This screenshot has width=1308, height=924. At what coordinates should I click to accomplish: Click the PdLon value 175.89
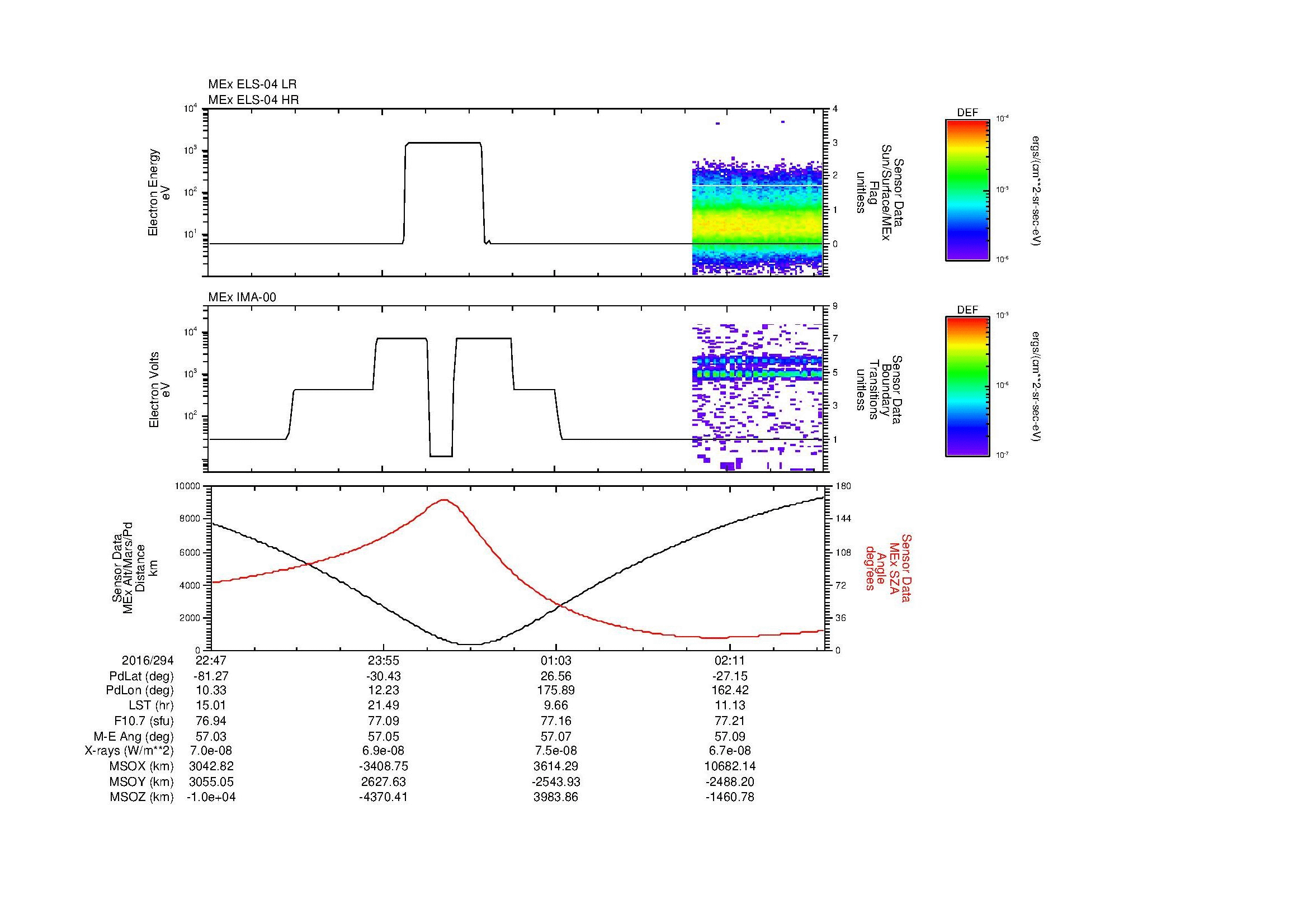(556, 690)
